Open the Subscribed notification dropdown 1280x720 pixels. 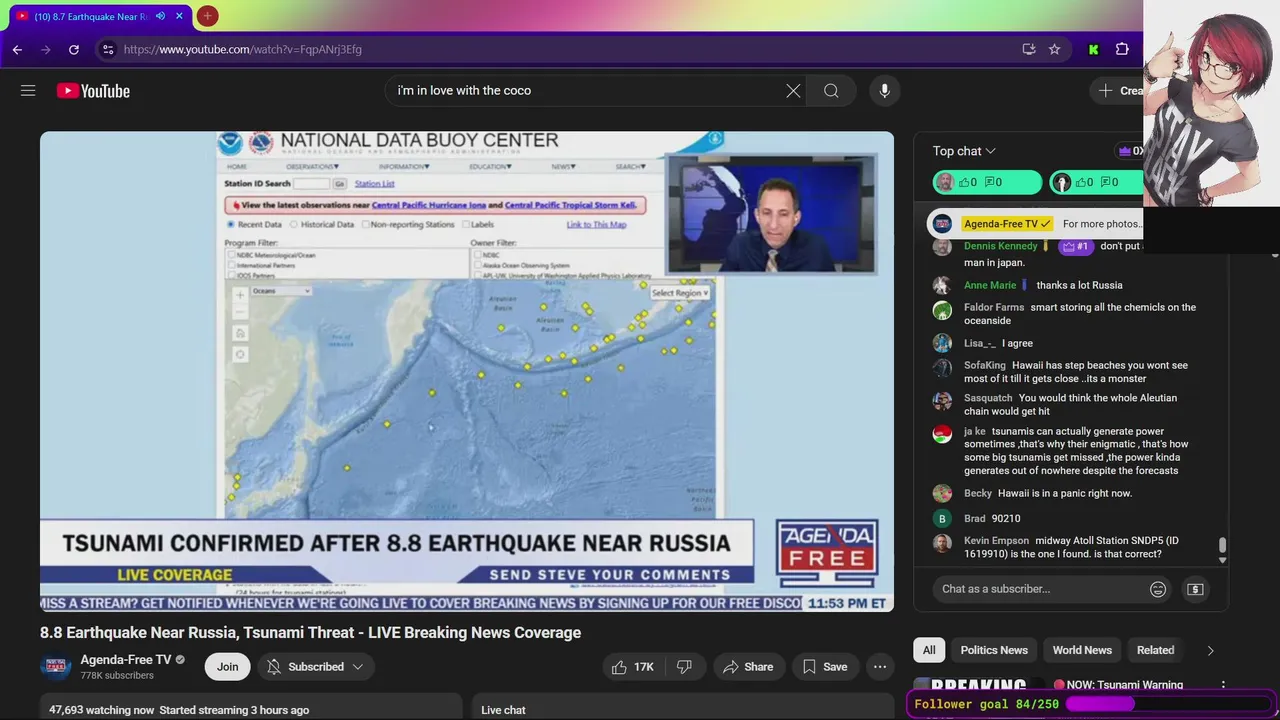(x=316, y=667)
